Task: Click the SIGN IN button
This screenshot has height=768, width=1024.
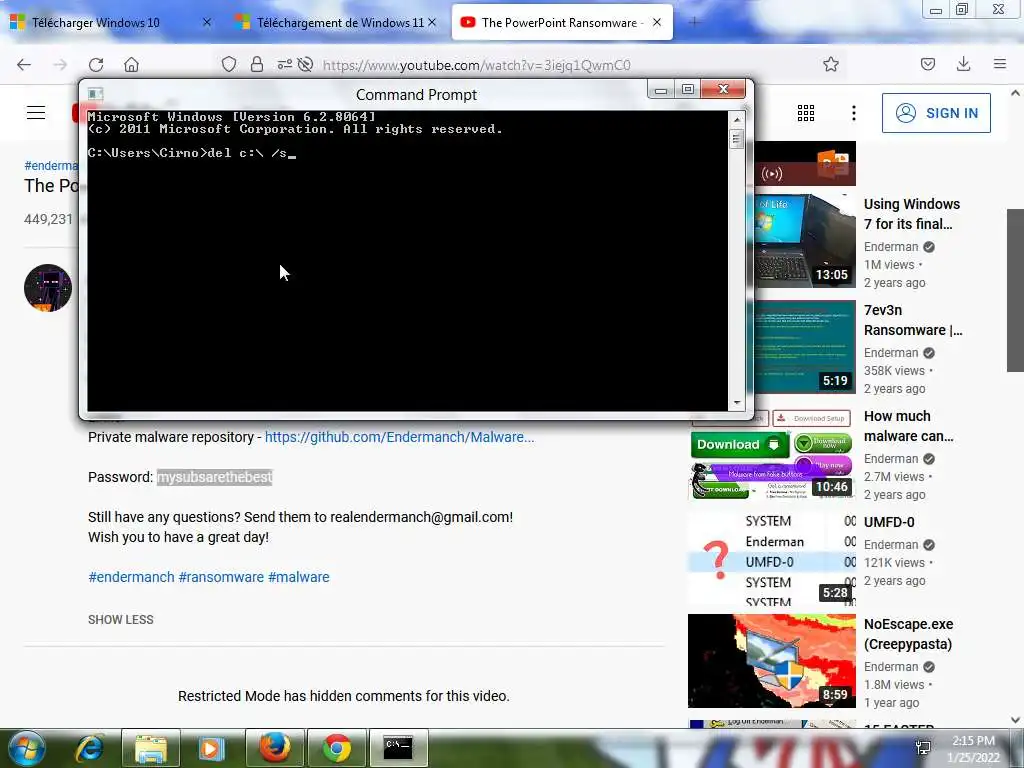Action: click(936, 113)
